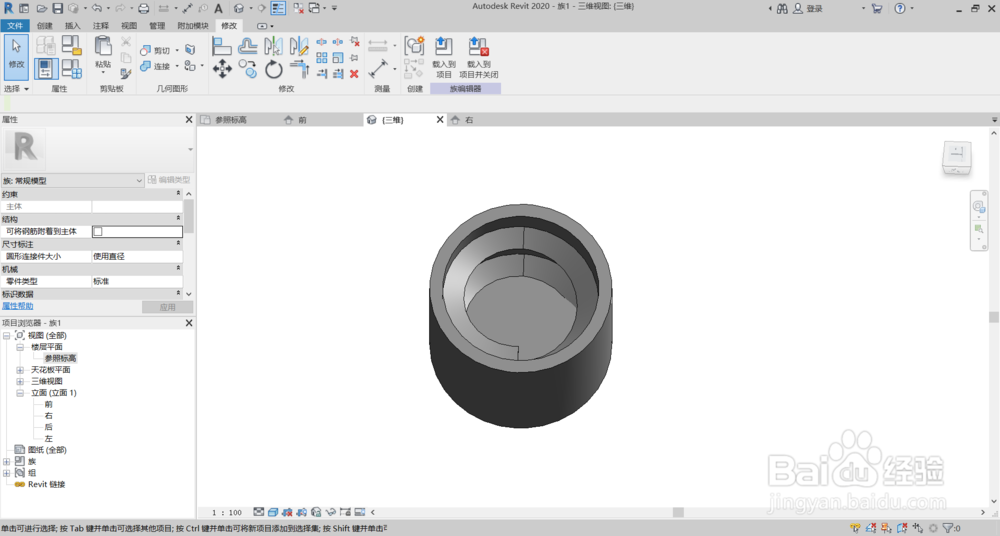
Task: Collapse the Constraints (约束) section
Action: click(x=179, y=193)
